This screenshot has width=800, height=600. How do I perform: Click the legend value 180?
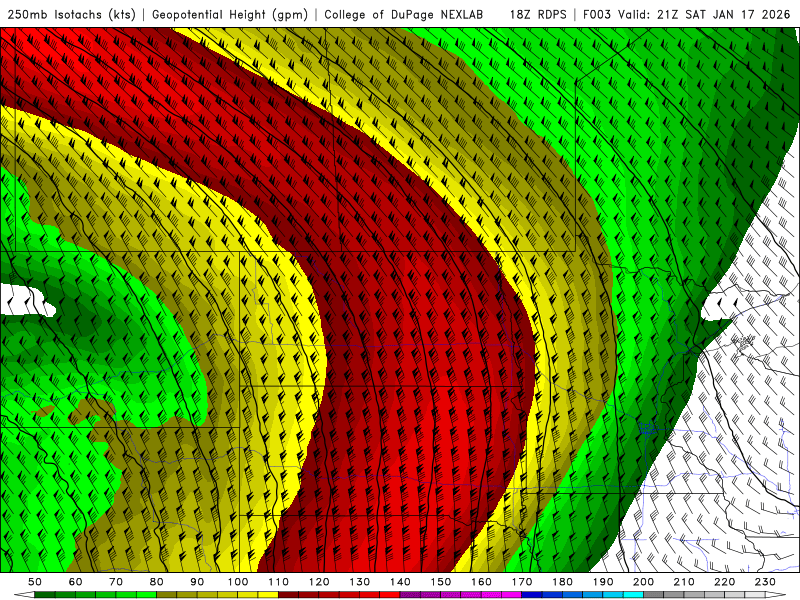(562, 582)
